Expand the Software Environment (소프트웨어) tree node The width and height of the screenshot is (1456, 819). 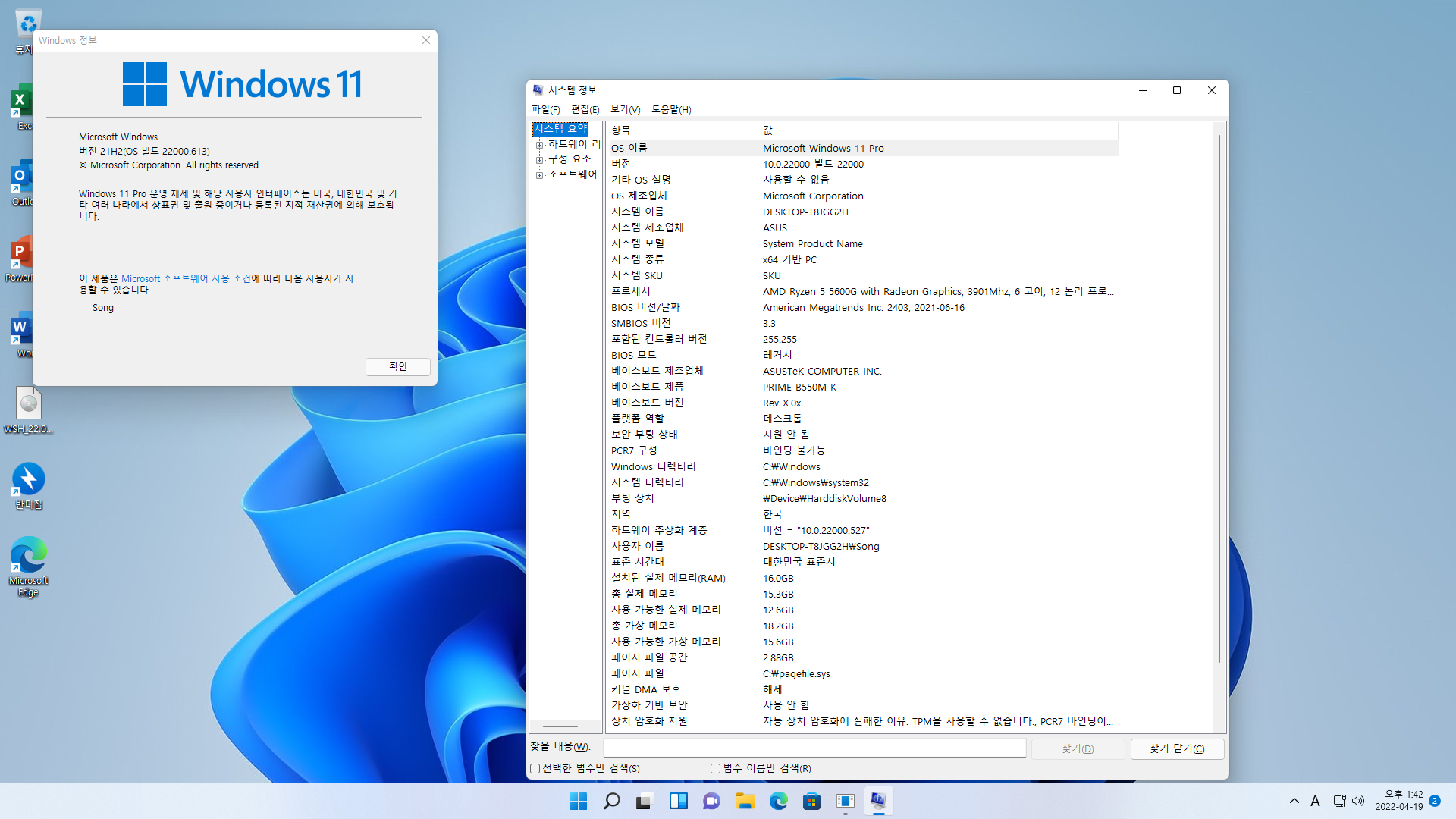click(x=539, y=174)
